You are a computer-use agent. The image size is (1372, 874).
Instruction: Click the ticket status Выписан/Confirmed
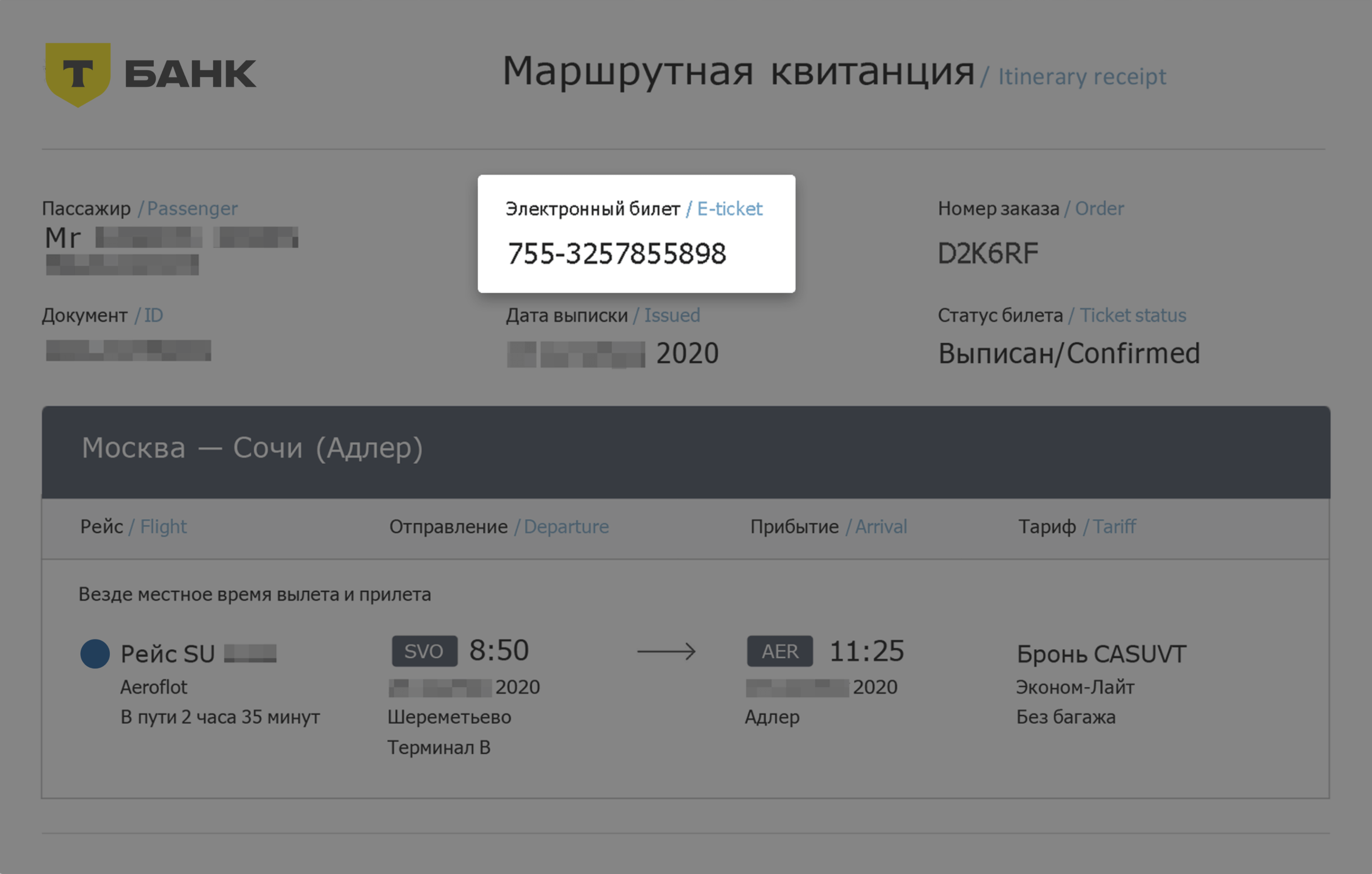pos(1070,353)
